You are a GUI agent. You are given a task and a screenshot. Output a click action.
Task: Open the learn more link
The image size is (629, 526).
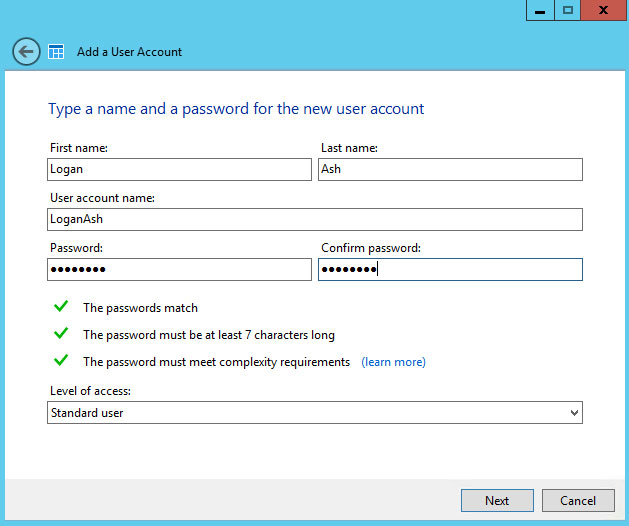tap(393, 362)
